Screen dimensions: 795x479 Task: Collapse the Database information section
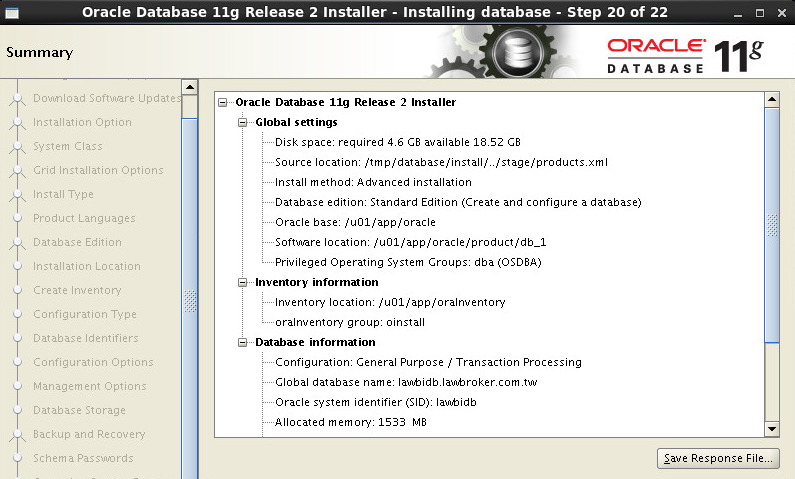click(242, 343)
